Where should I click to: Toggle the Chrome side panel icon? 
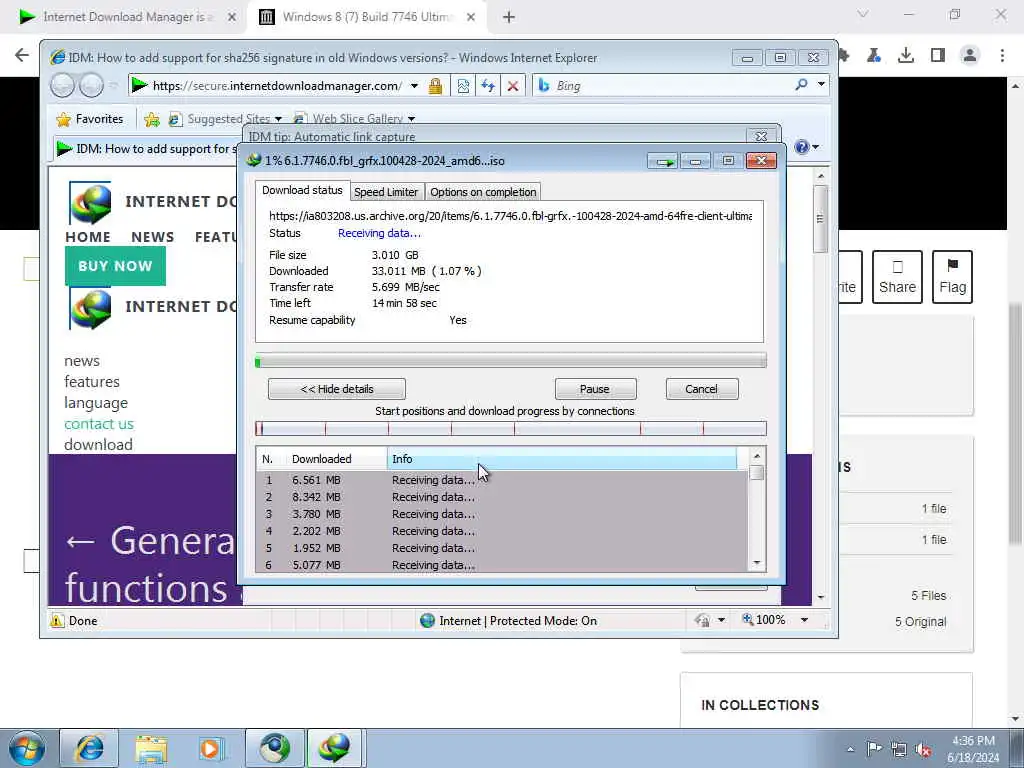coord(938,56)
